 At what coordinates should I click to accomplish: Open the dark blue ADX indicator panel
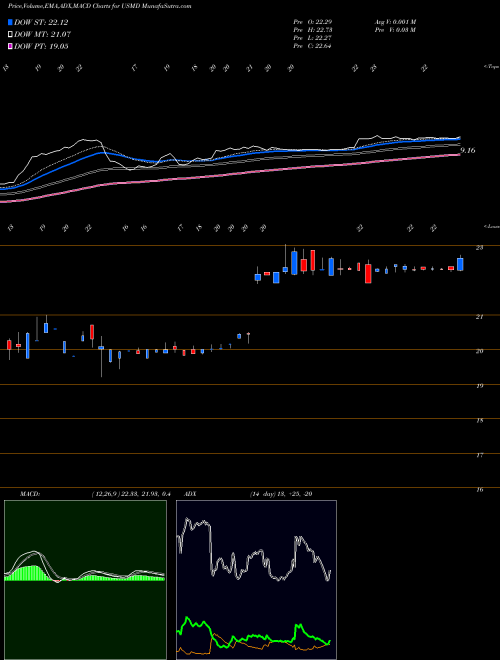[256, 580]
